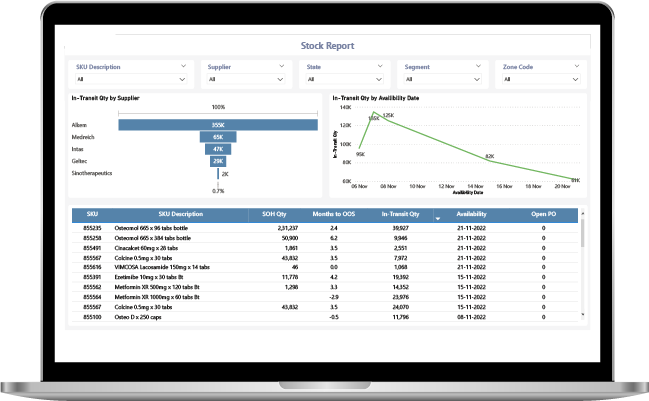Click the Medreich supplier label
This screenshot has height=401, width=649.
(83, 137)
